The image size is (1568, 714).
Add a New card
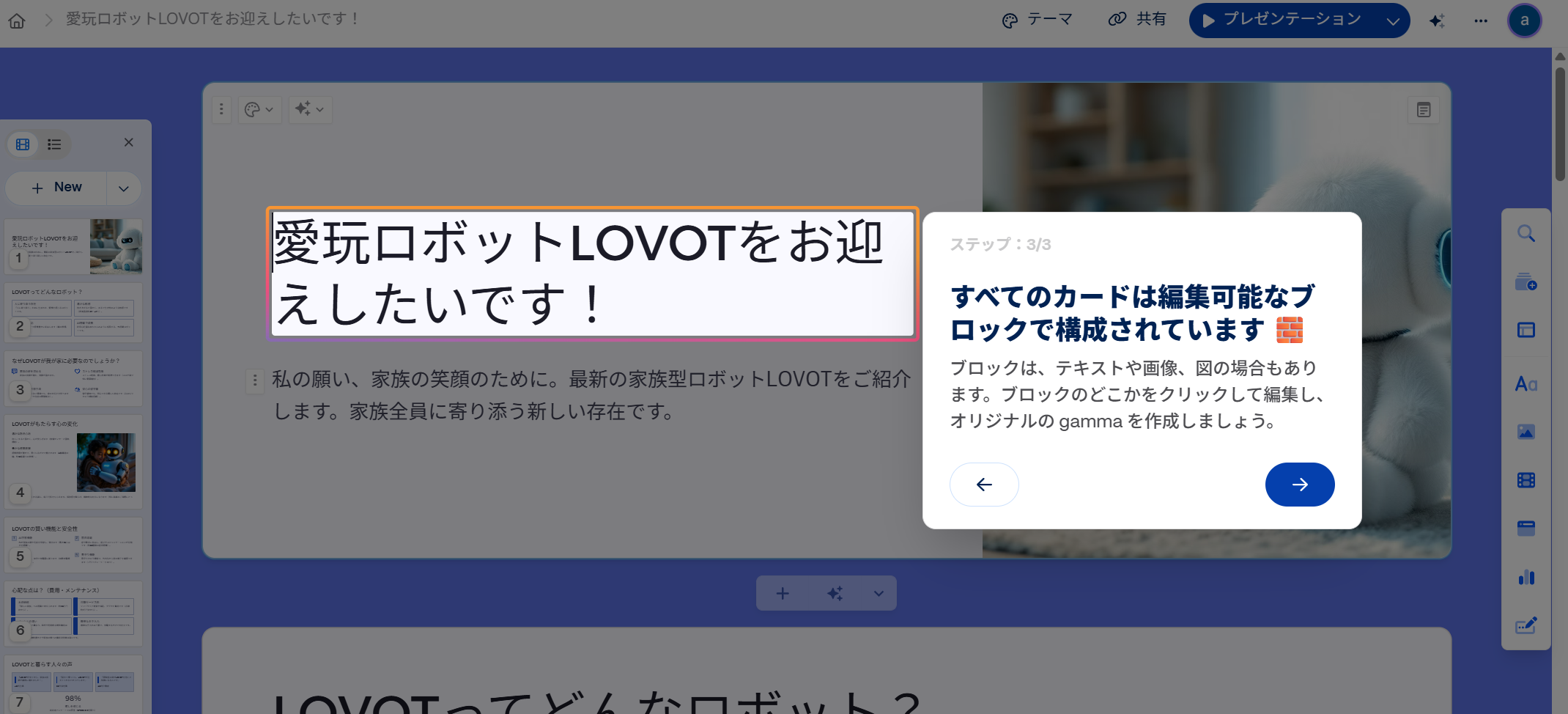[x=57, y=188]
